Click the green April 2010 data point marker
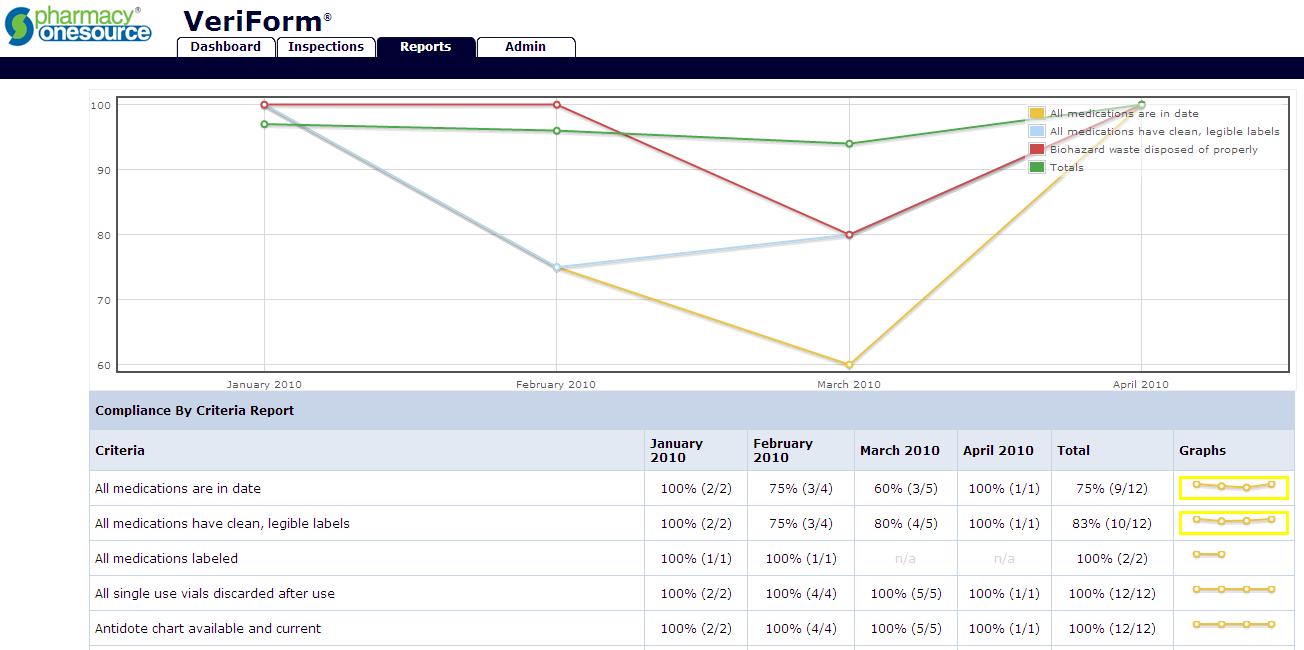Screen dimensions: 1304x650 point(1141,103)
